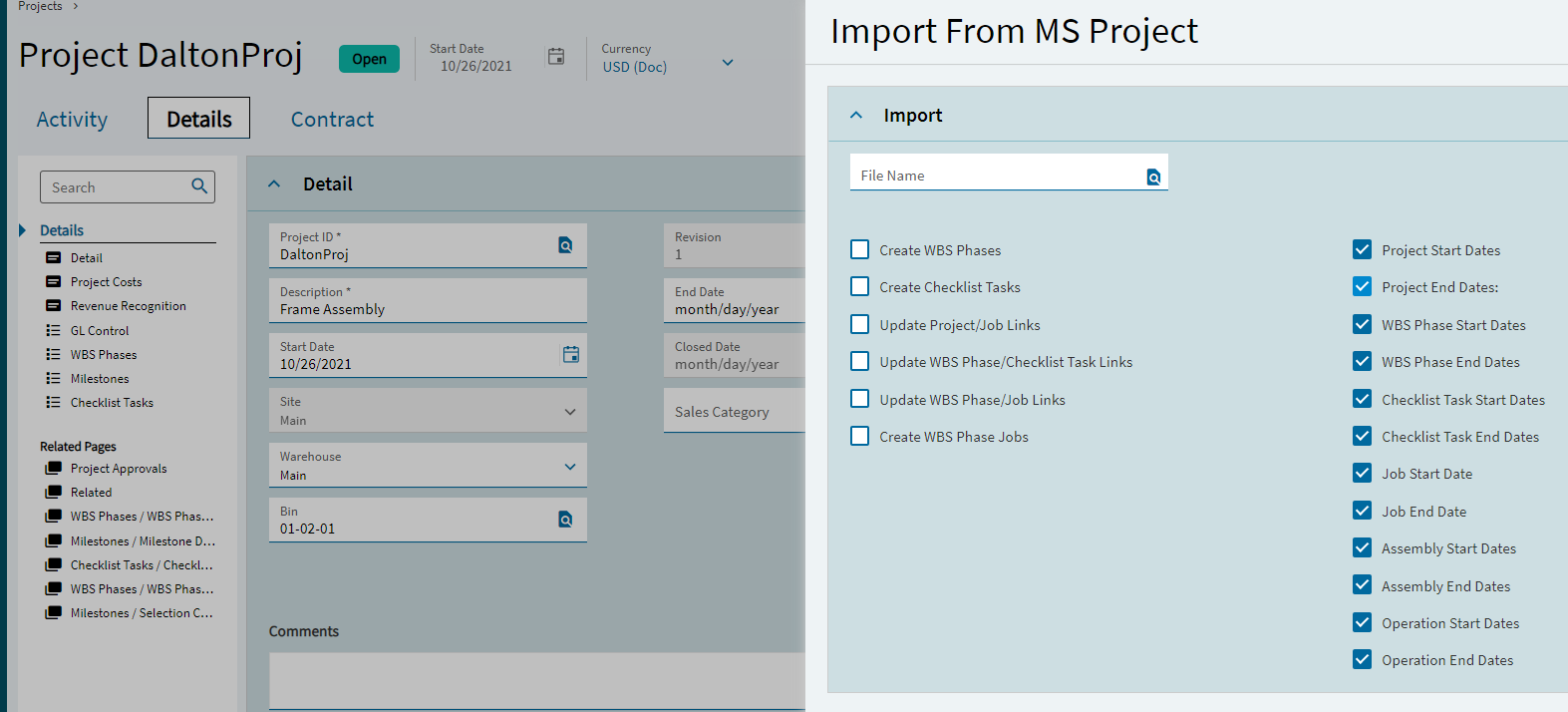1568x712 pixels.
Task: Click the Milestones list icon
Action: click(x=54, y=378)
